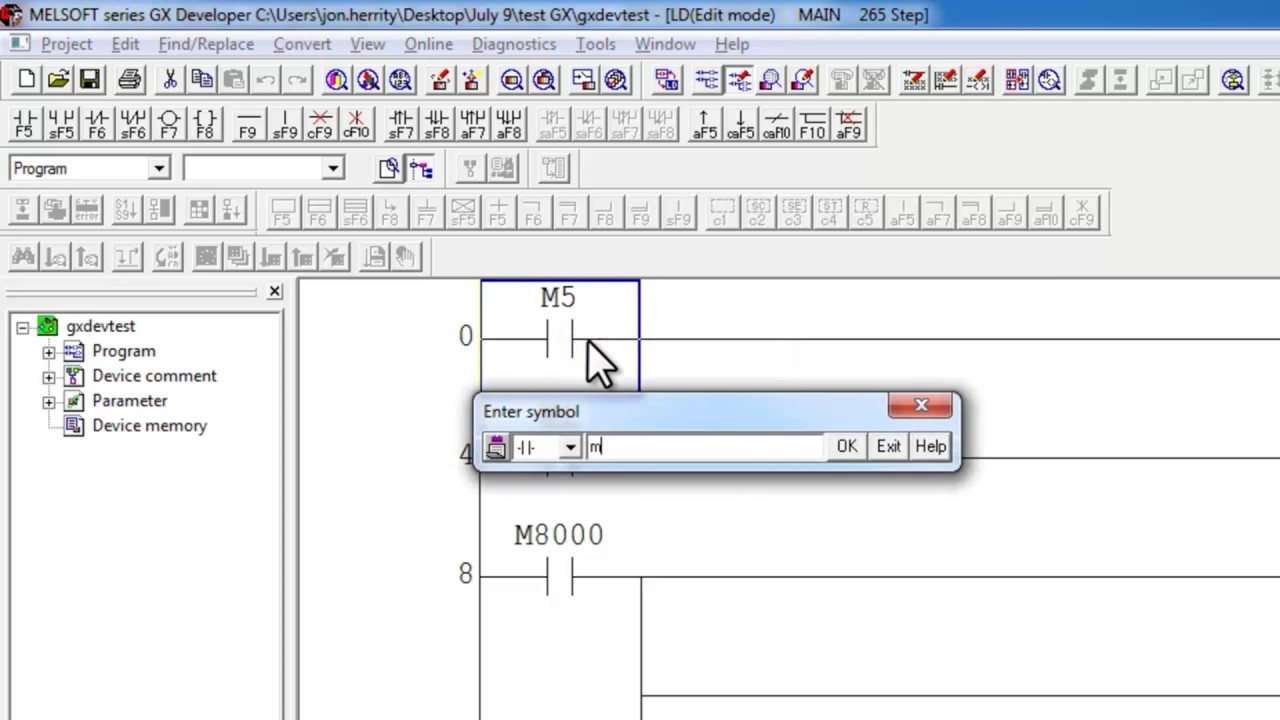Open the Diagnostics menu
The width and height of the screenshot is (1280, 720).
click(x=514, y=44)
